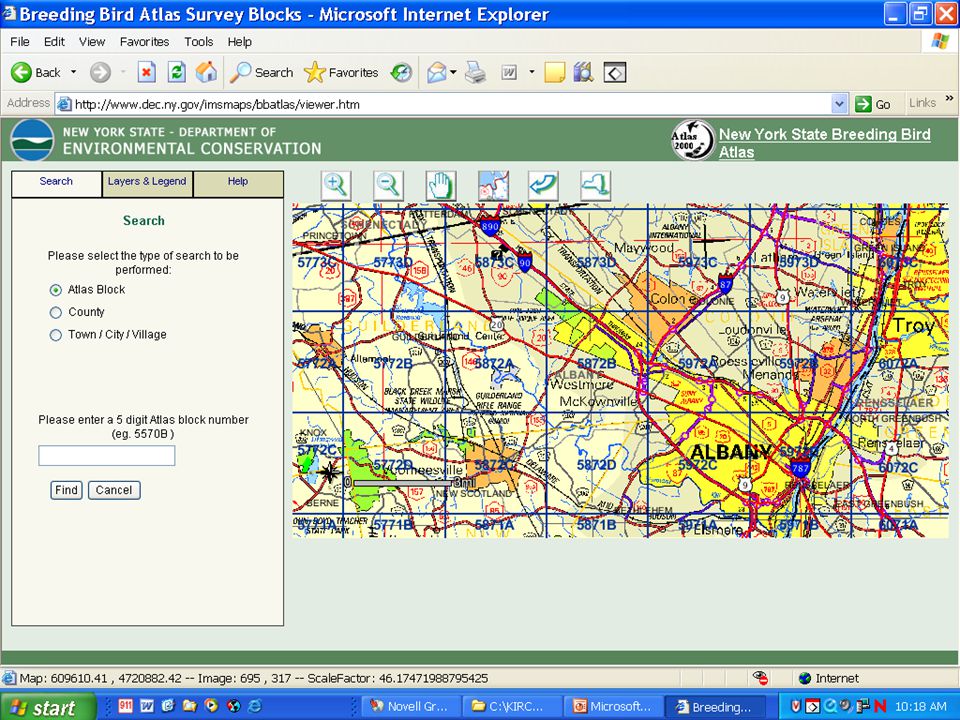960x720 pixels.
Task: Click the Windows Start button
Action: click(x=48, y=707)
